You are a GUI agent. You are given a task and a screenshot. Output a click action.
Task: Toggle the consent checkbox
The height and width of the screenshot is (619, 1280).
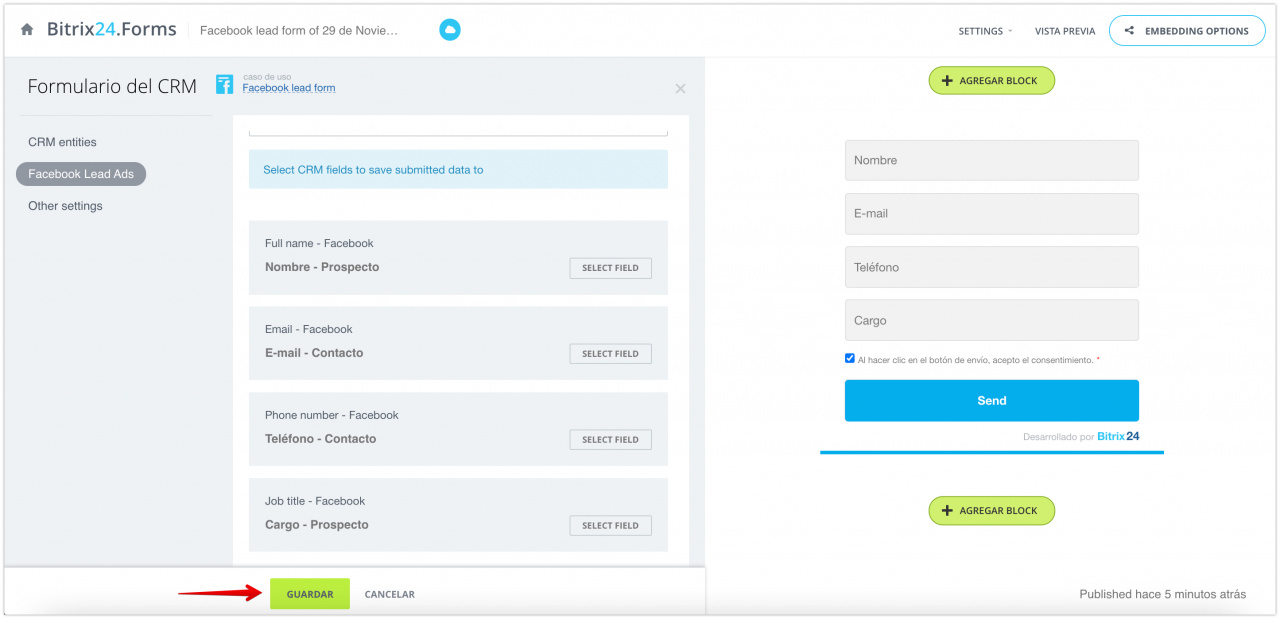850,358
